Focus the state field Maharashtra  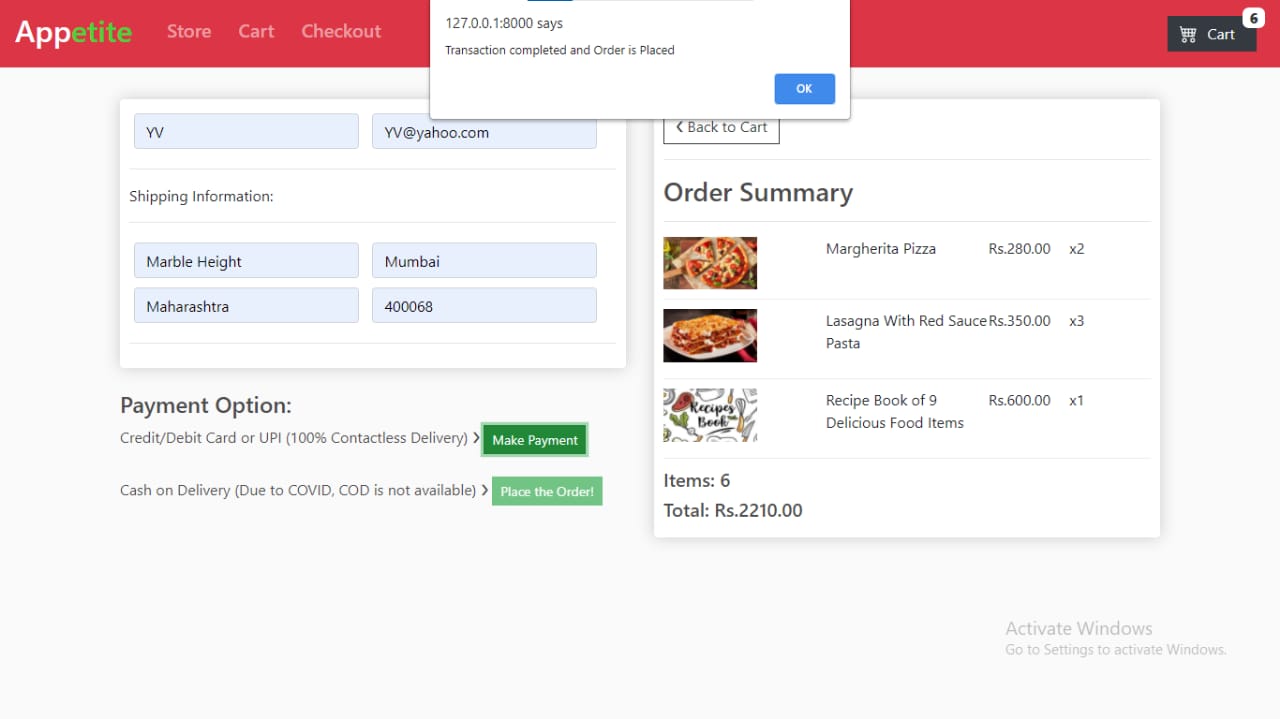point(246,305)
